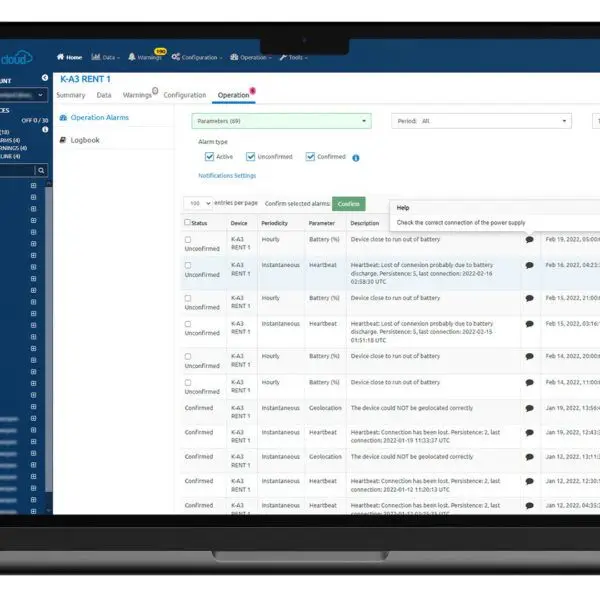Toggle the Confirmed alarm type checkbox
The image size is (600, 600).
[x=310, y=157]
